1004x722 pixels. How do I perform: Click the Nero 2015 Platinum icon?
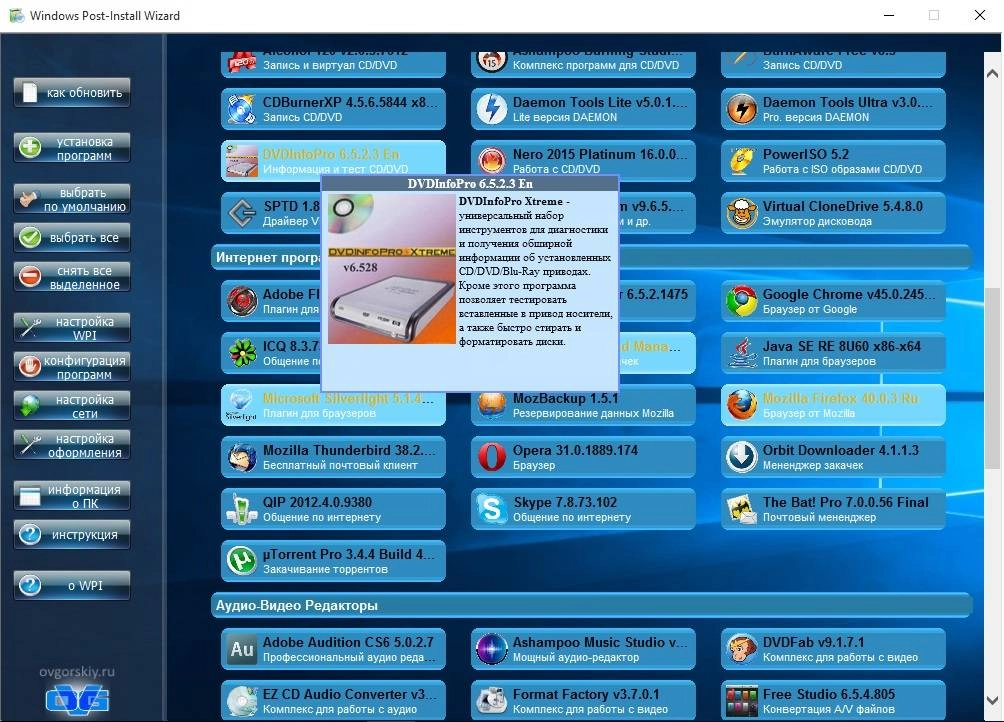[492, 161]
